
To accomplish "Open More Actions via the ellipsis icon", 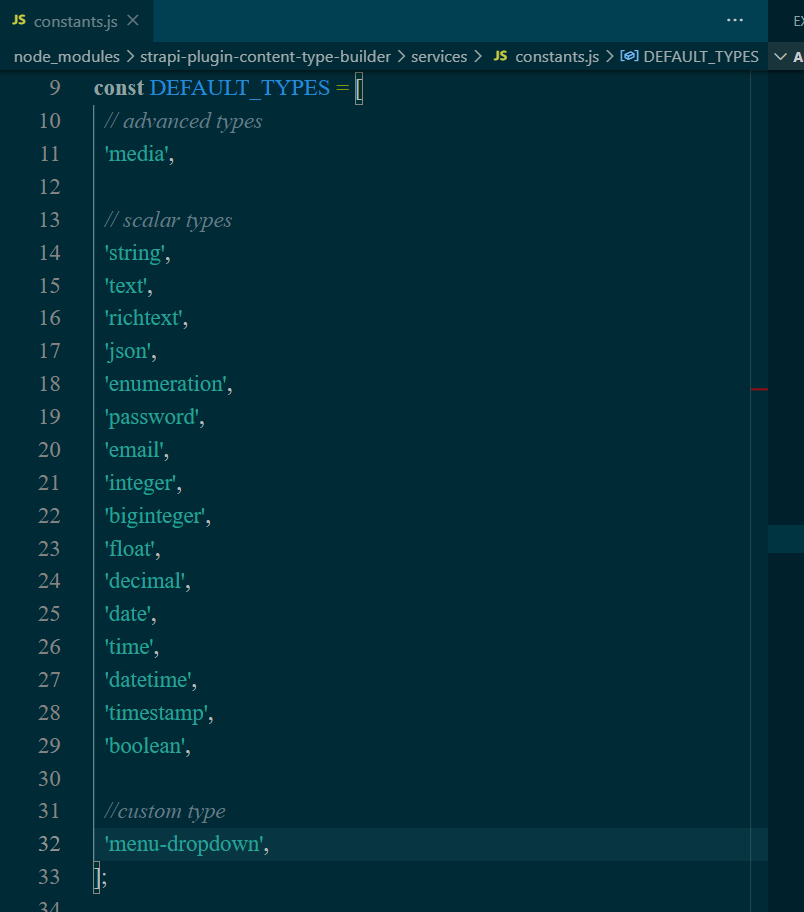I will [735, 20].
